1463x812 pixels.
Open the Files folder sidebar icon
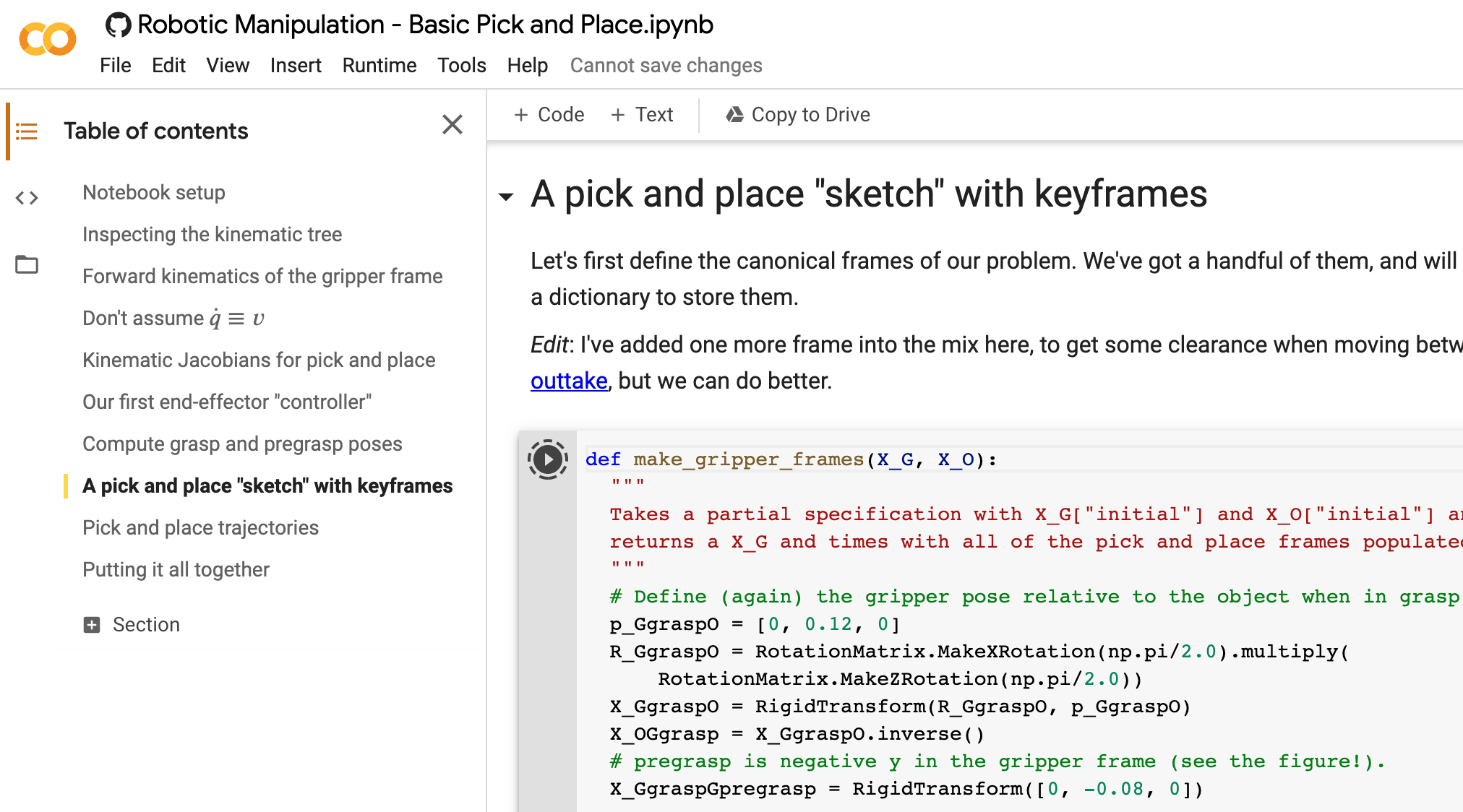tap(27, 264)
